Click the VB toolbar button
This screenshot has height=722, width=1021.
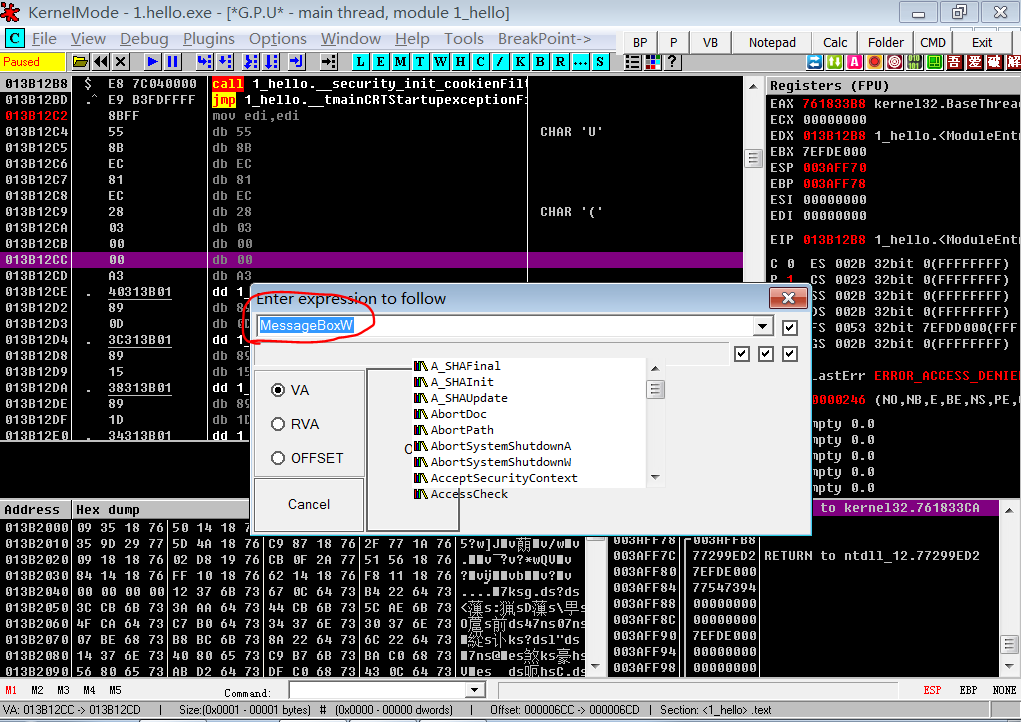click(710, 42)
